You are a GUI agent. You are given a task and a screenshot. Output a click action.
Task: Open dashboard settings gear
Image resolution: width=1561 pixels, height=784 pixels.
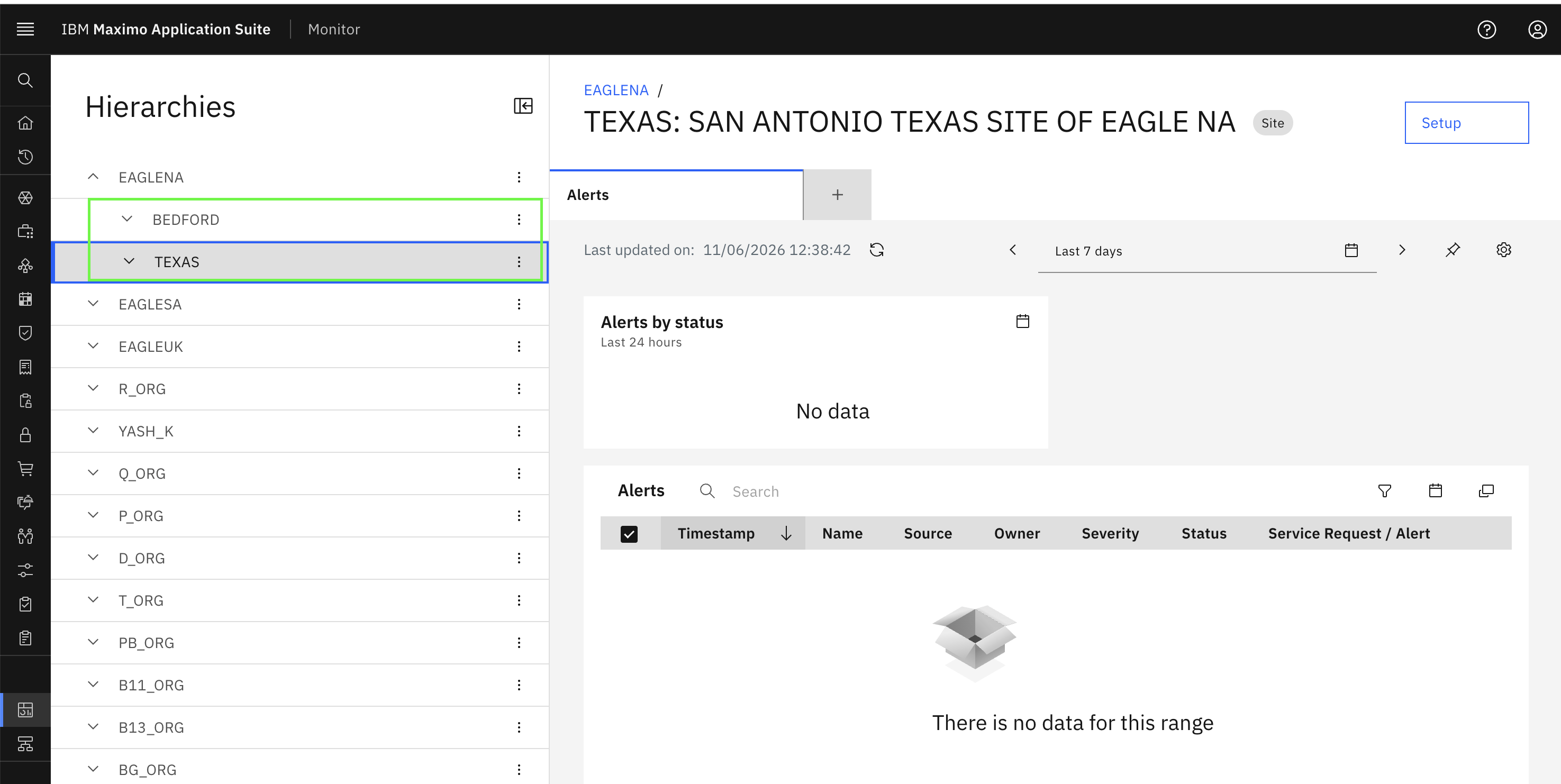1503,250
